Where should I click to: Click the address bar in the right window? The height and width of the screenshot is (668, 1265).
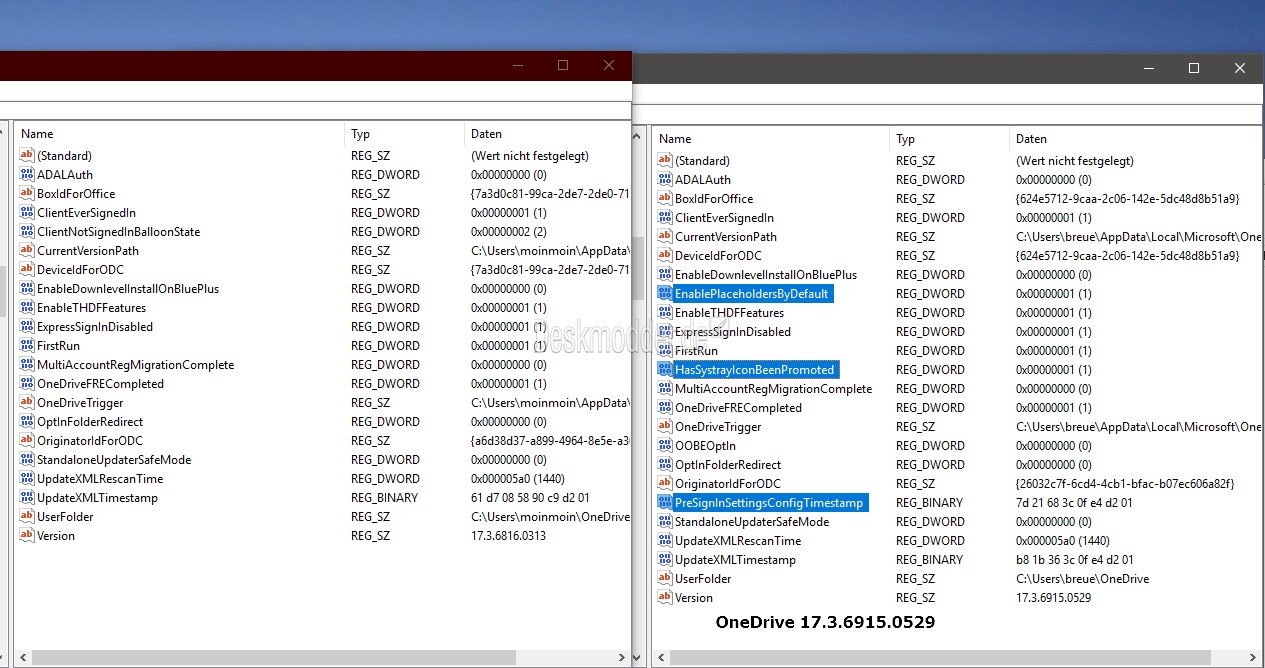[949, 112]
